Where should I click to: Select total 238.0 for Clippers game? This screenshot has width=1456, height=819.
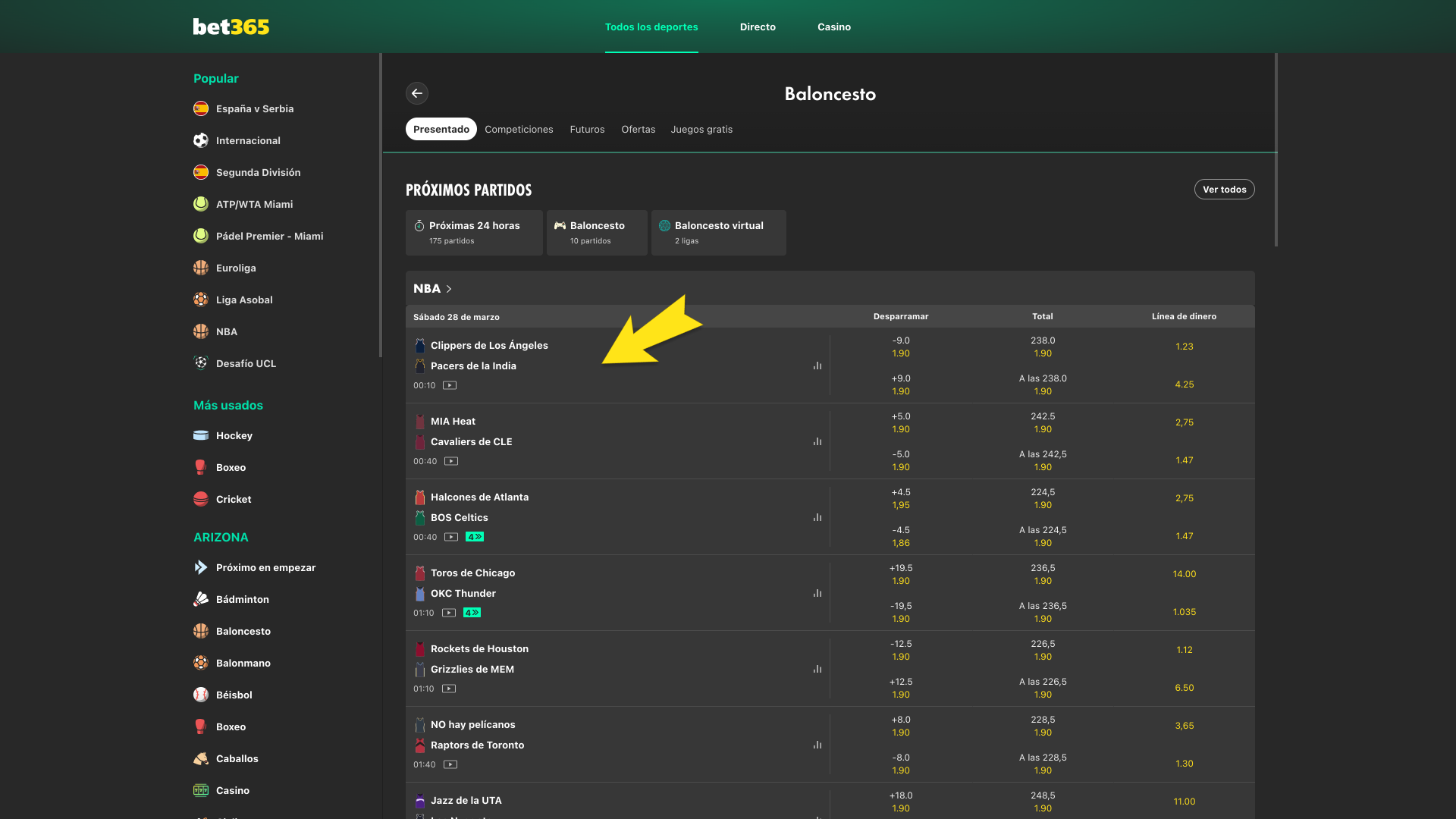point(1043,347)
